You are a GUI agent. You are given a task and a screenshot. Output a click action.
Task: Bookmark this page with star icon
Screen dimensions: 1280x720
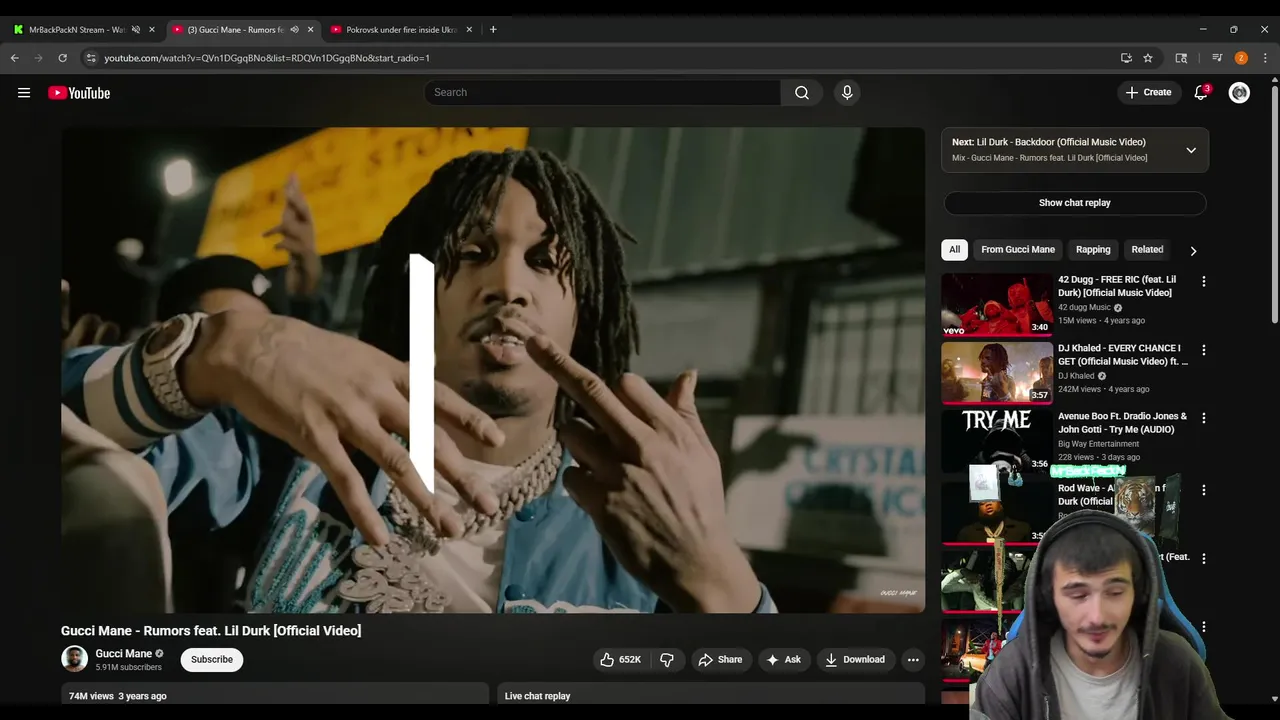(x=1148, y=58)
